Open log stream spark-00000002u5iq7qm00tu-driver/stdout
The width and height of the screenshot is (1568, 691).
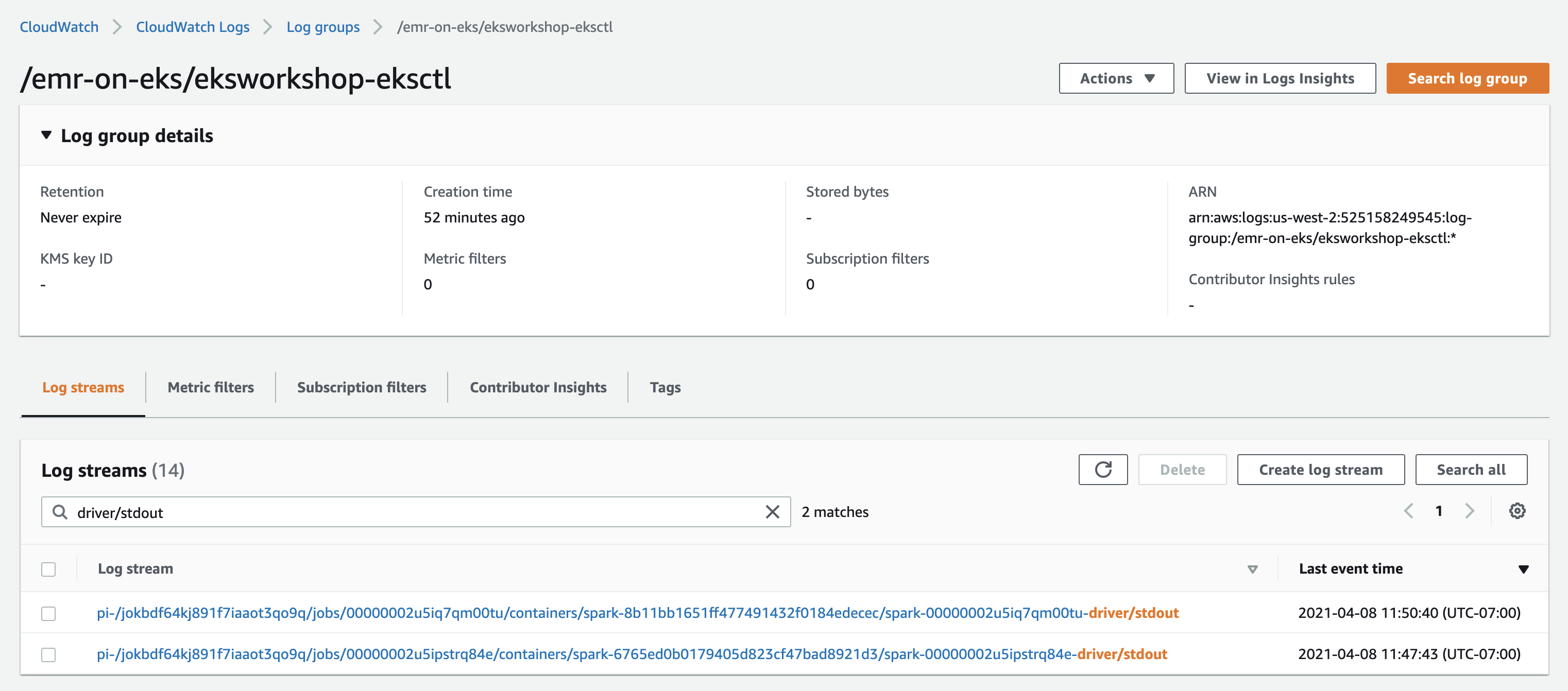click(x=637, y=613)
